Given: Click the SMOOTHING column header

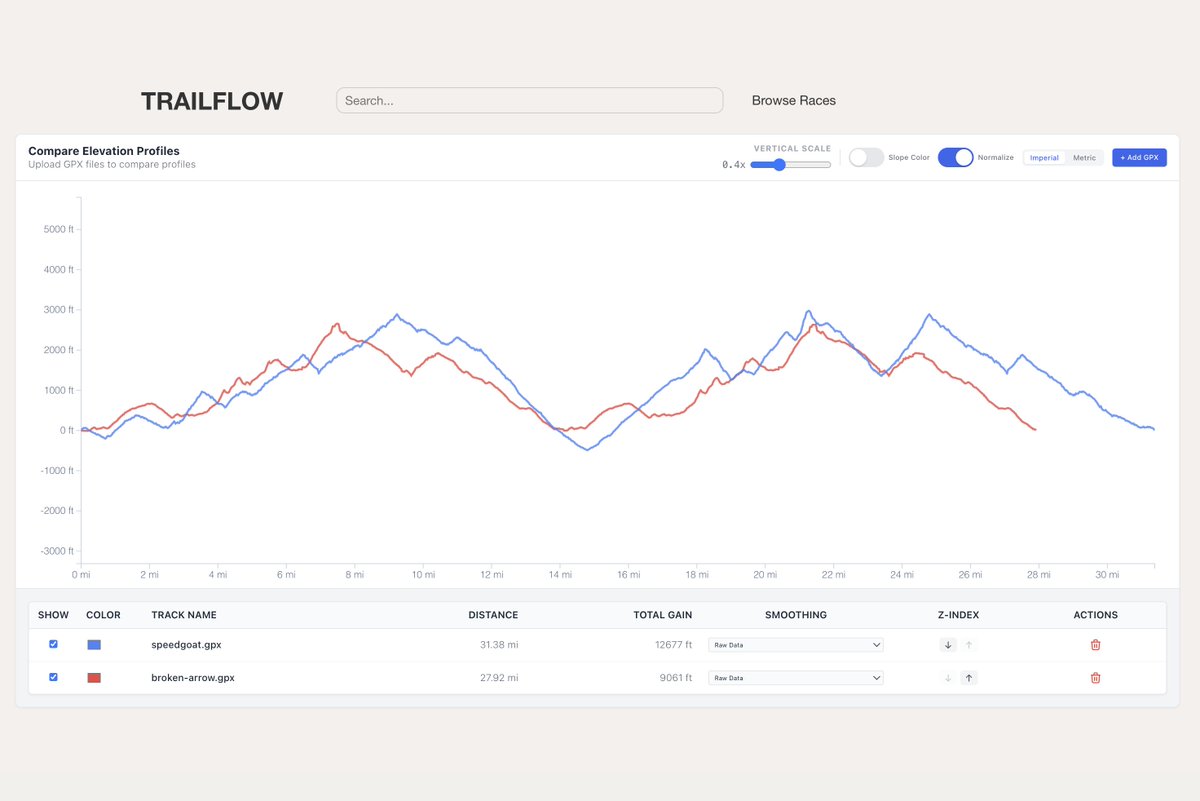Looking at the screenshot, I should pyautogui.click(x=796, y=615).
